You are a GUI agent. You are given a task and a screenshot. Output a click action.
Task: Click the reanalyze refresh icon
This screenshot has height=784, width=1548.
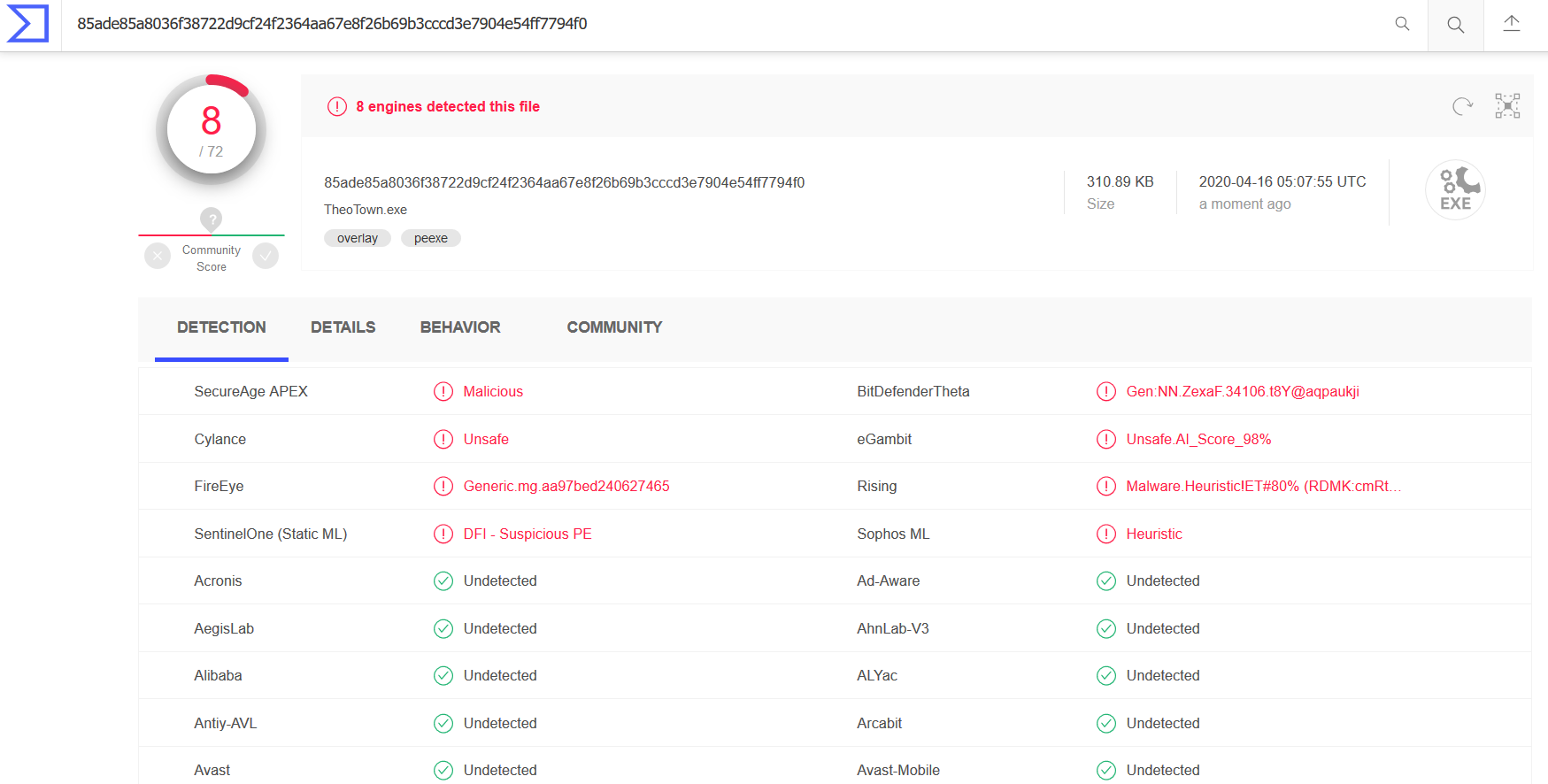point(1462,106)
